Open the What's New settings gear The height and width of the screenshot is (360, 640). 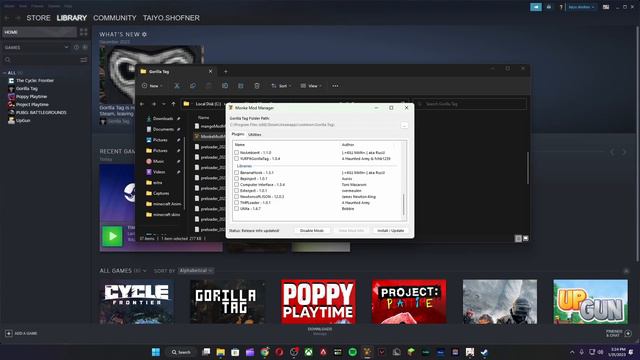coord(144,34)
